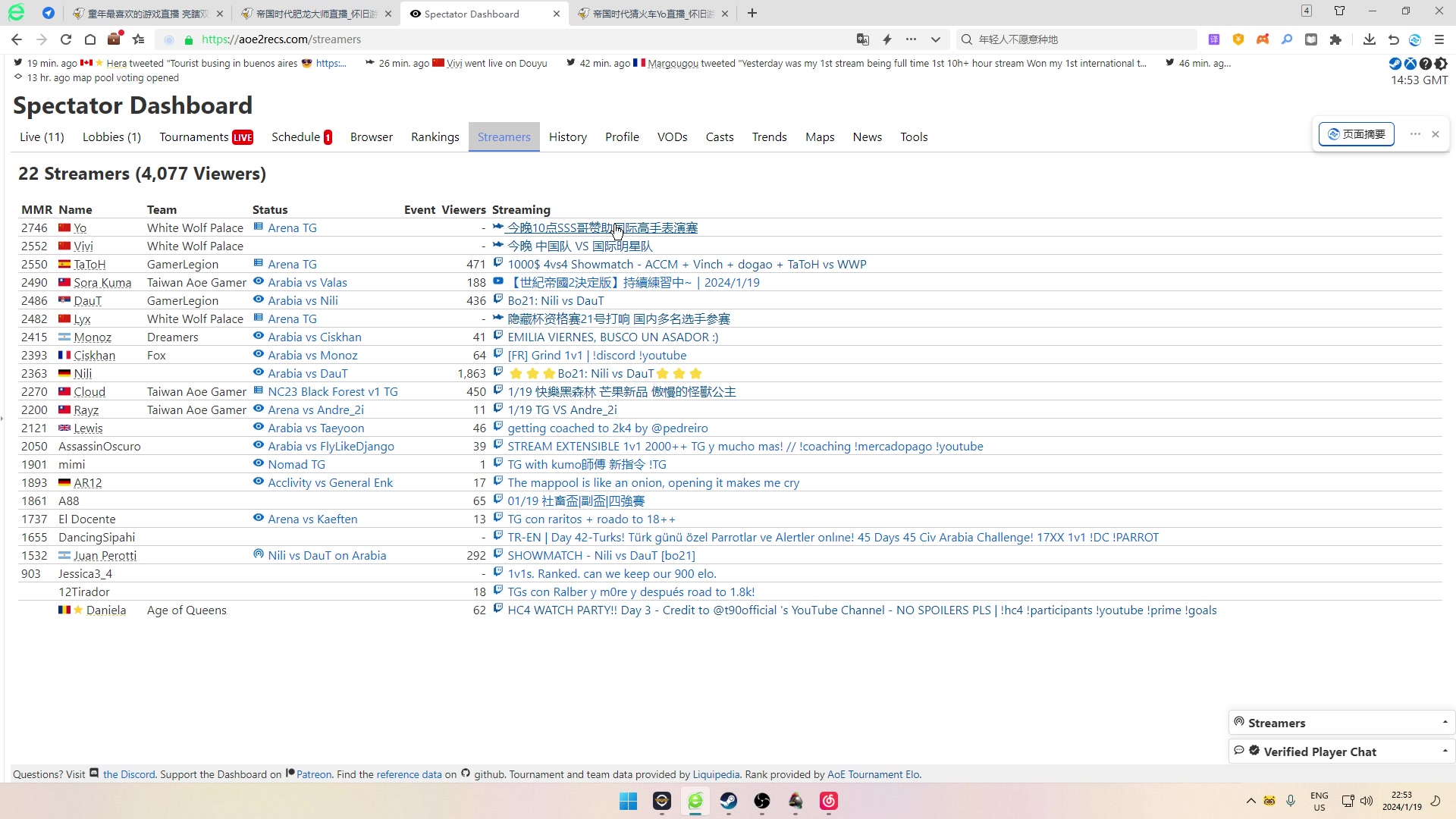The height and width of the screenshot is (819, 1456).
Task: Click the aoe2recs.com address bar URL
Action: [281, 39]
